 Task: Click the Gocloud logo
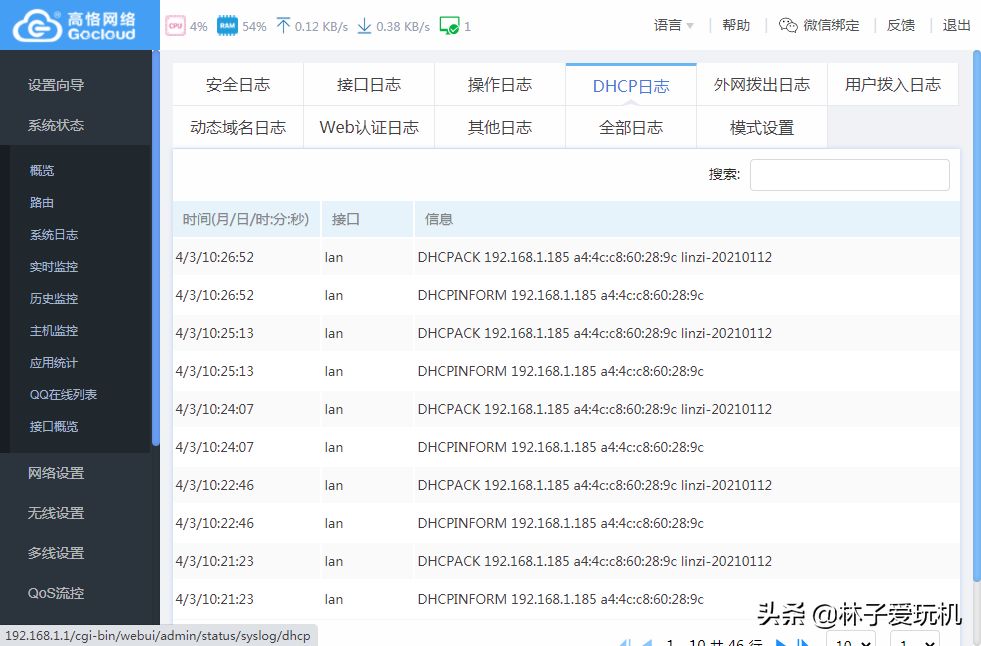tap(74, 25)
